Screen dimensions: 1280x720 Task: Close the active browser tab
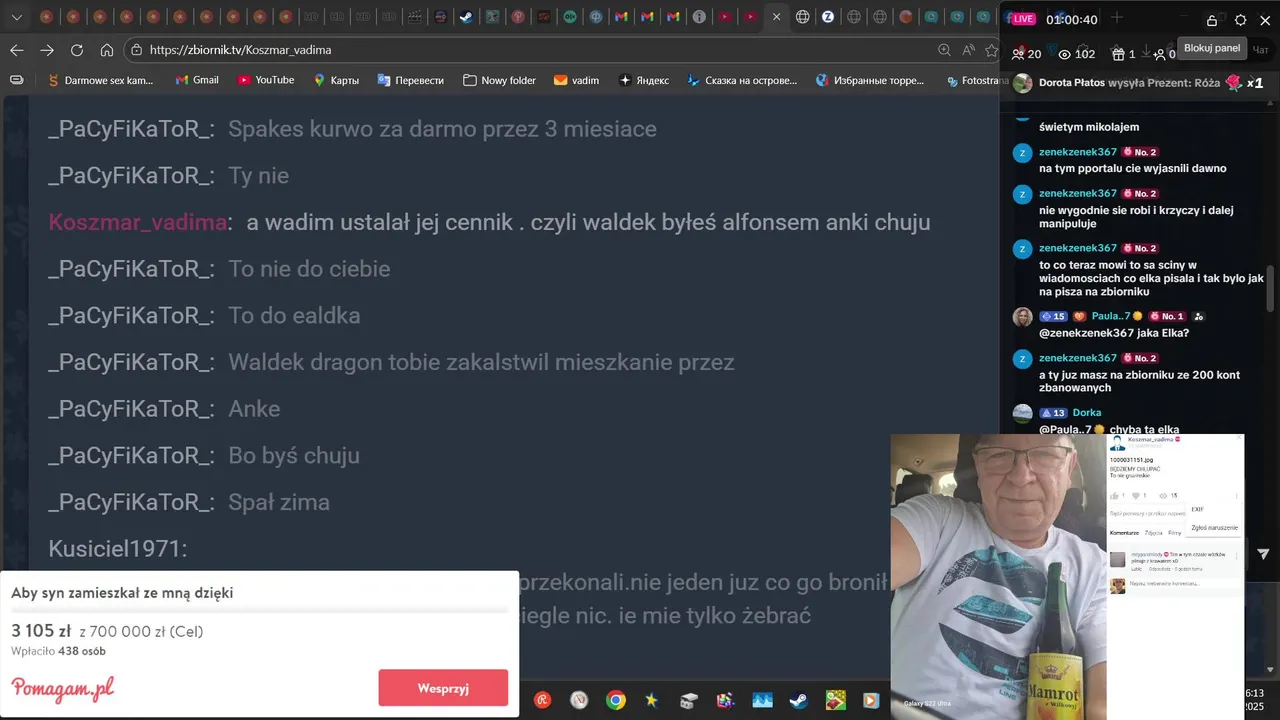(x=776, y=17)
